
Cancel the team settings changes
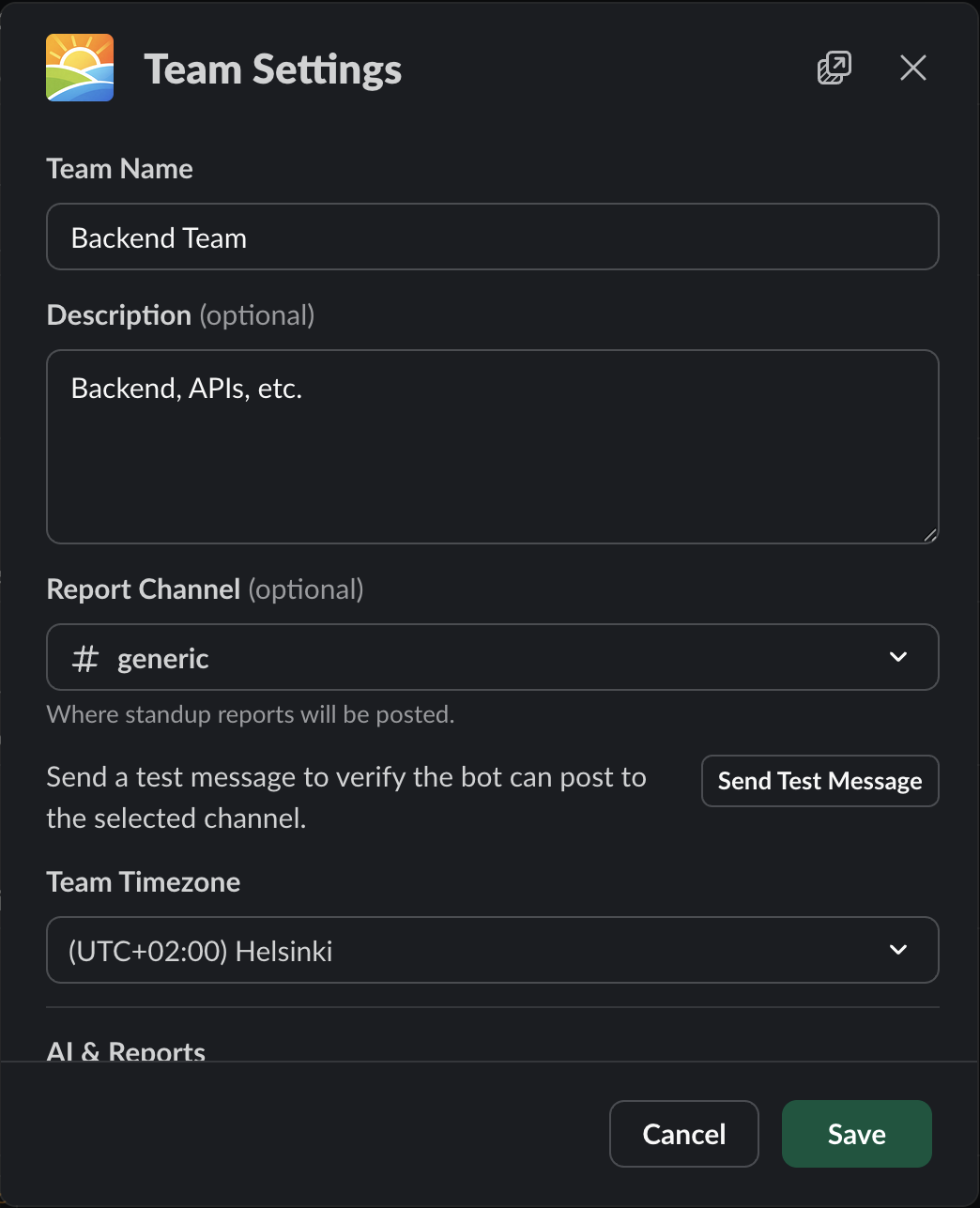(683, 1134)
